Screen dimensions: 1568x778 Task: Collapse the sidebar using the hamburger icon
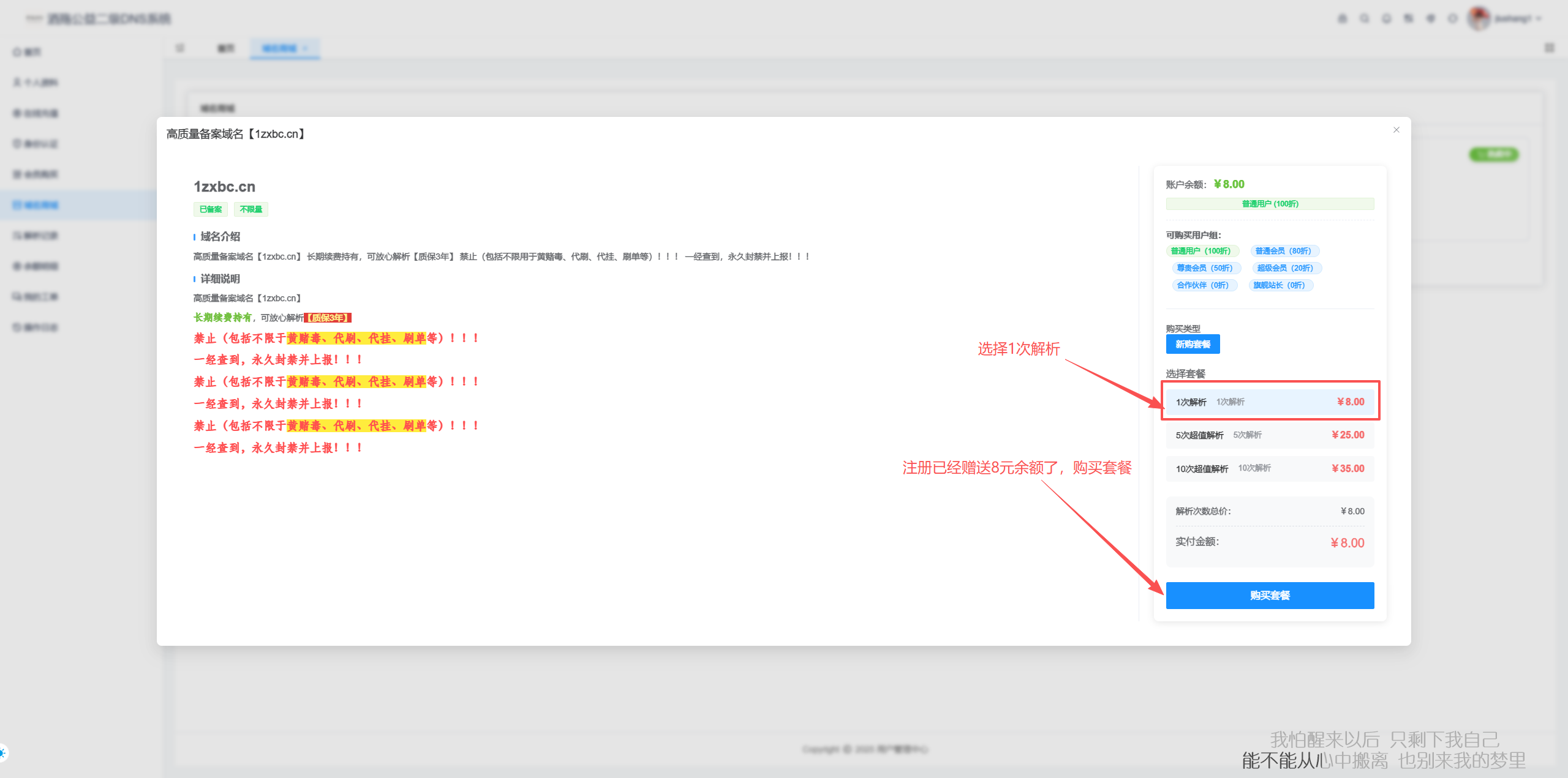coord(180,48)
